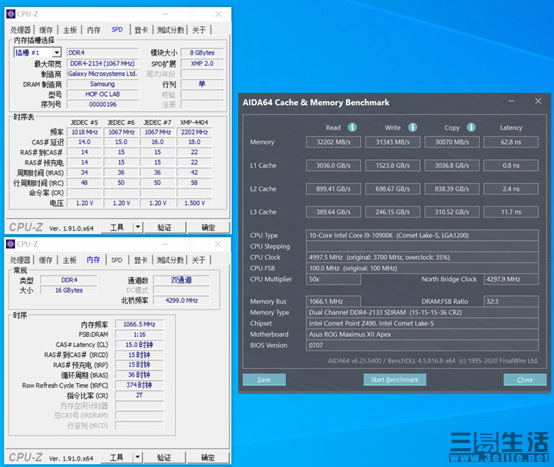Click 验证 button in bottom CPU-Z window
Viewport: 554px width, 467px height.
(x=164, y=457)
